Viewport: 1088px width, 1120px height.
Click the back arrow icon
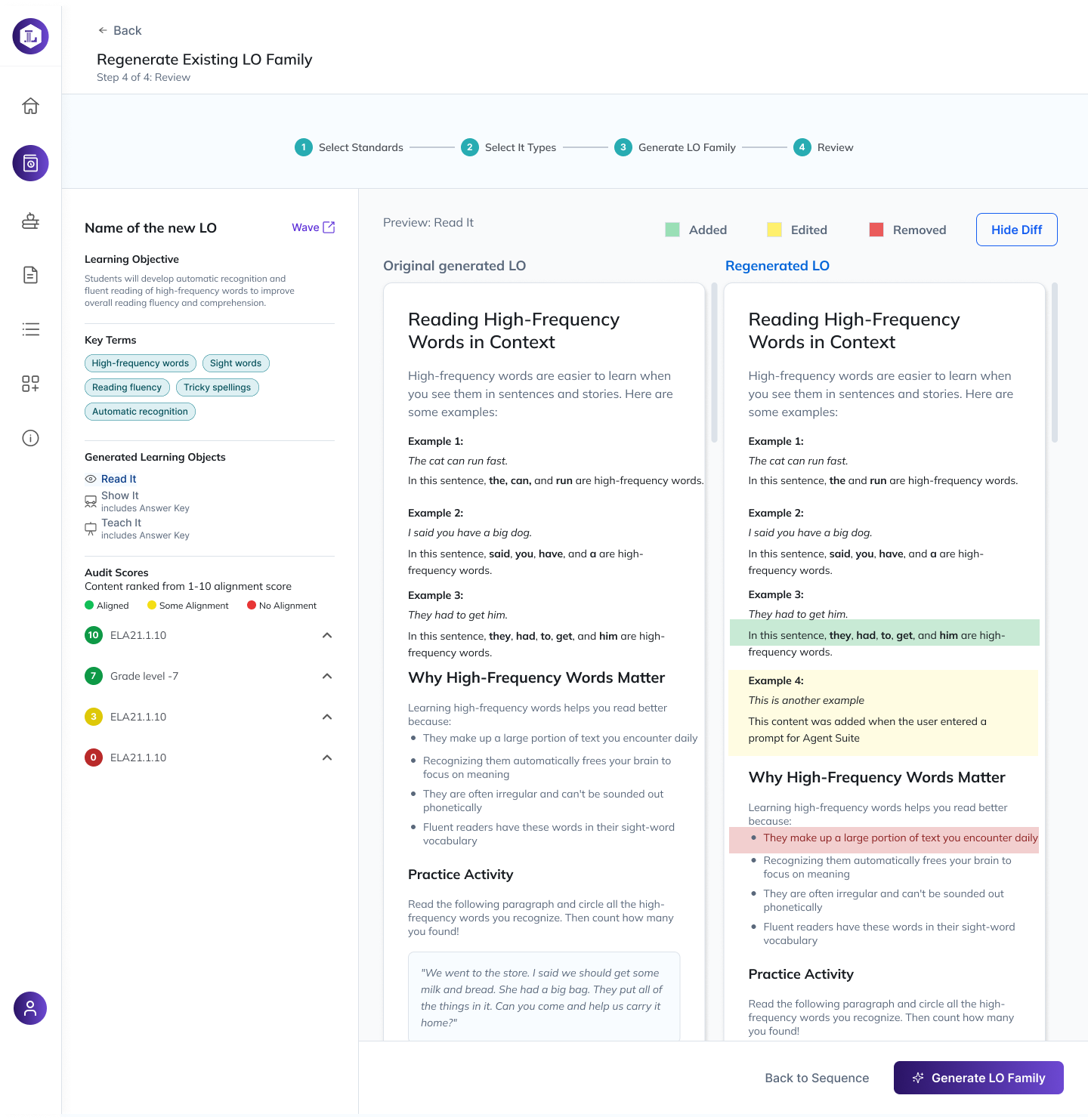[103, 30]
